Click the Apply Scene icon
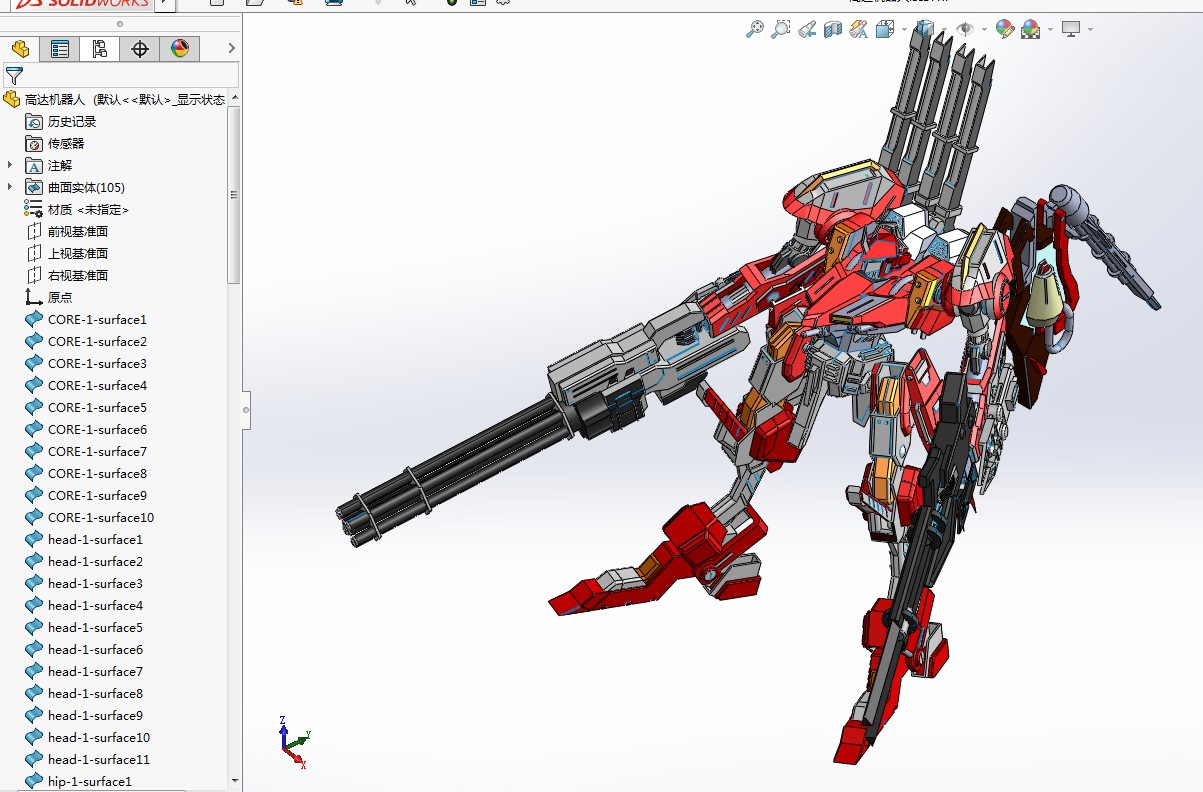Image resolution: width=1203 pixels, height=792 pixels. point(1030,30)
